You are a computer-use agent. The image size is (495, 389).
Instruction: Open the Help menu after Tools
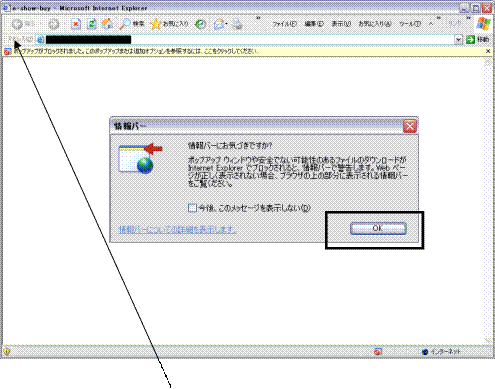[431, 24]
